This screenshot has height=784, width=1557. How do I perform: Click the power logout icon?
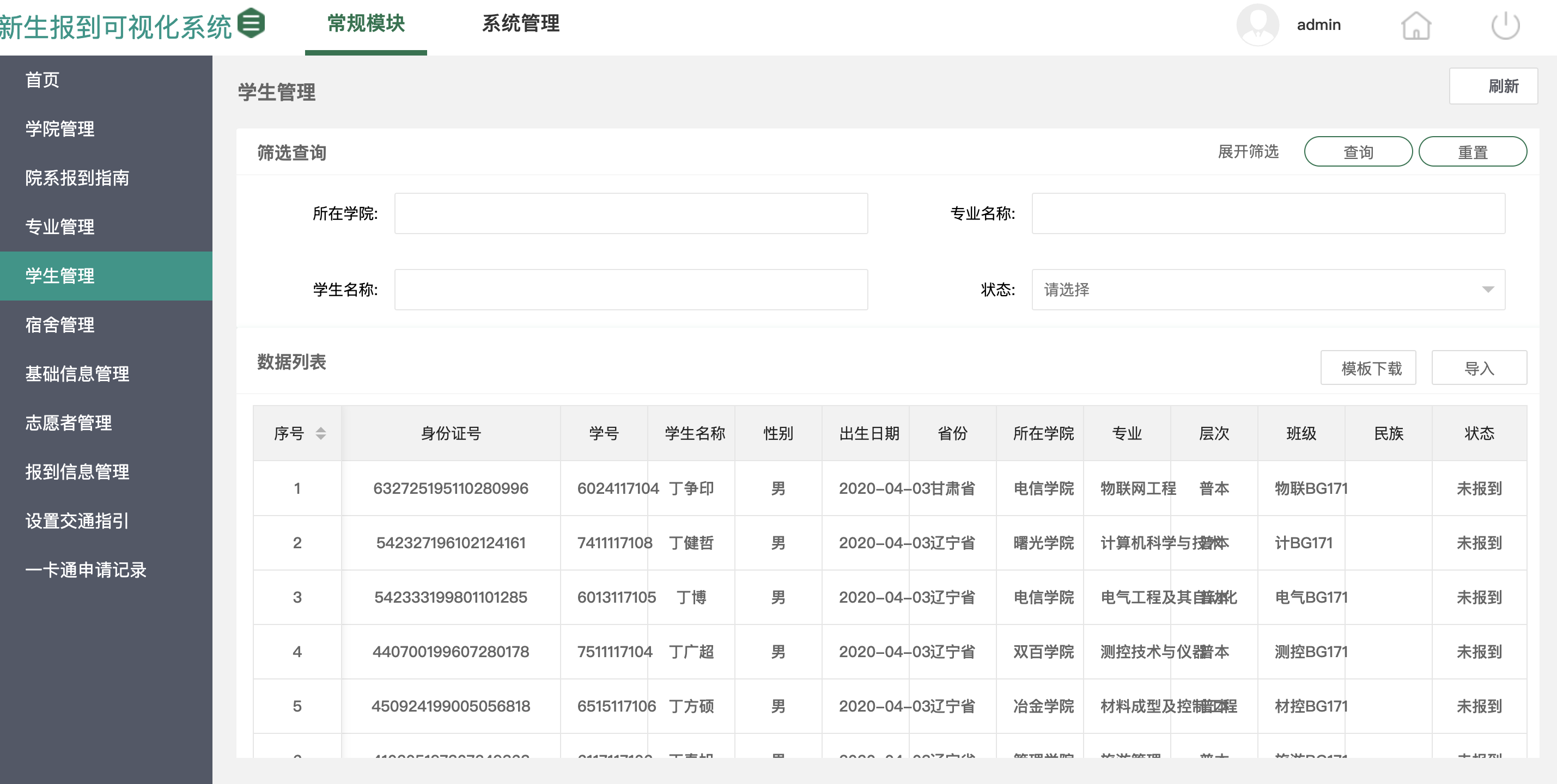coord(1504,26)
